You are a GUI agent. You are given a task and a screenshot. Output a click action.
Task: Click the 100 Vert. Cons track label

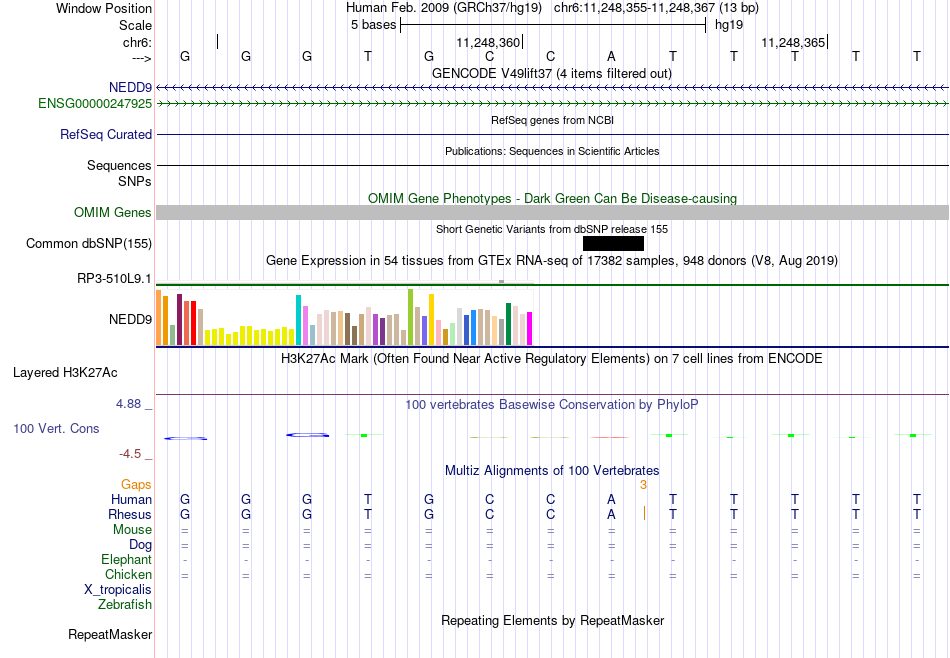click(x=56, y=428)
